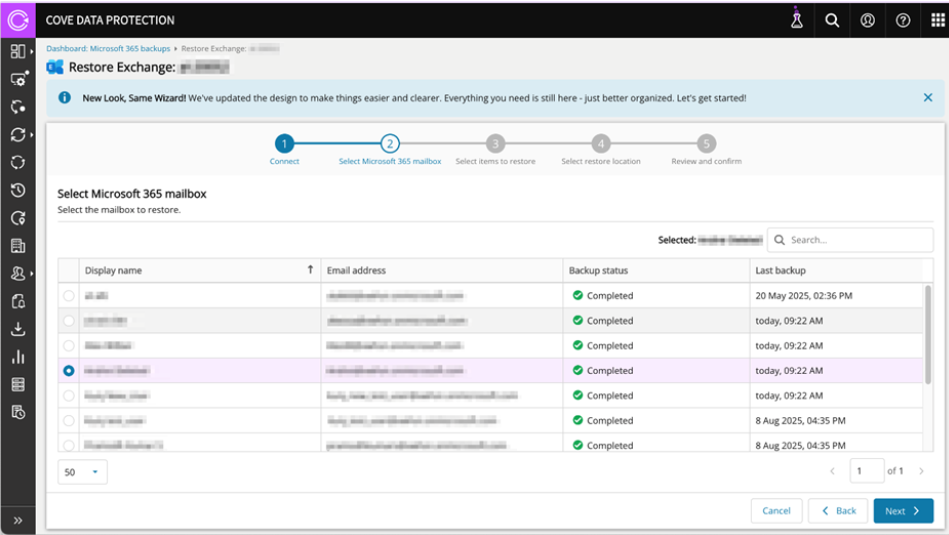Screen dimensions: 949x535
Task: Open search via the top bar magnifier
Action: [x=832, y=20]
